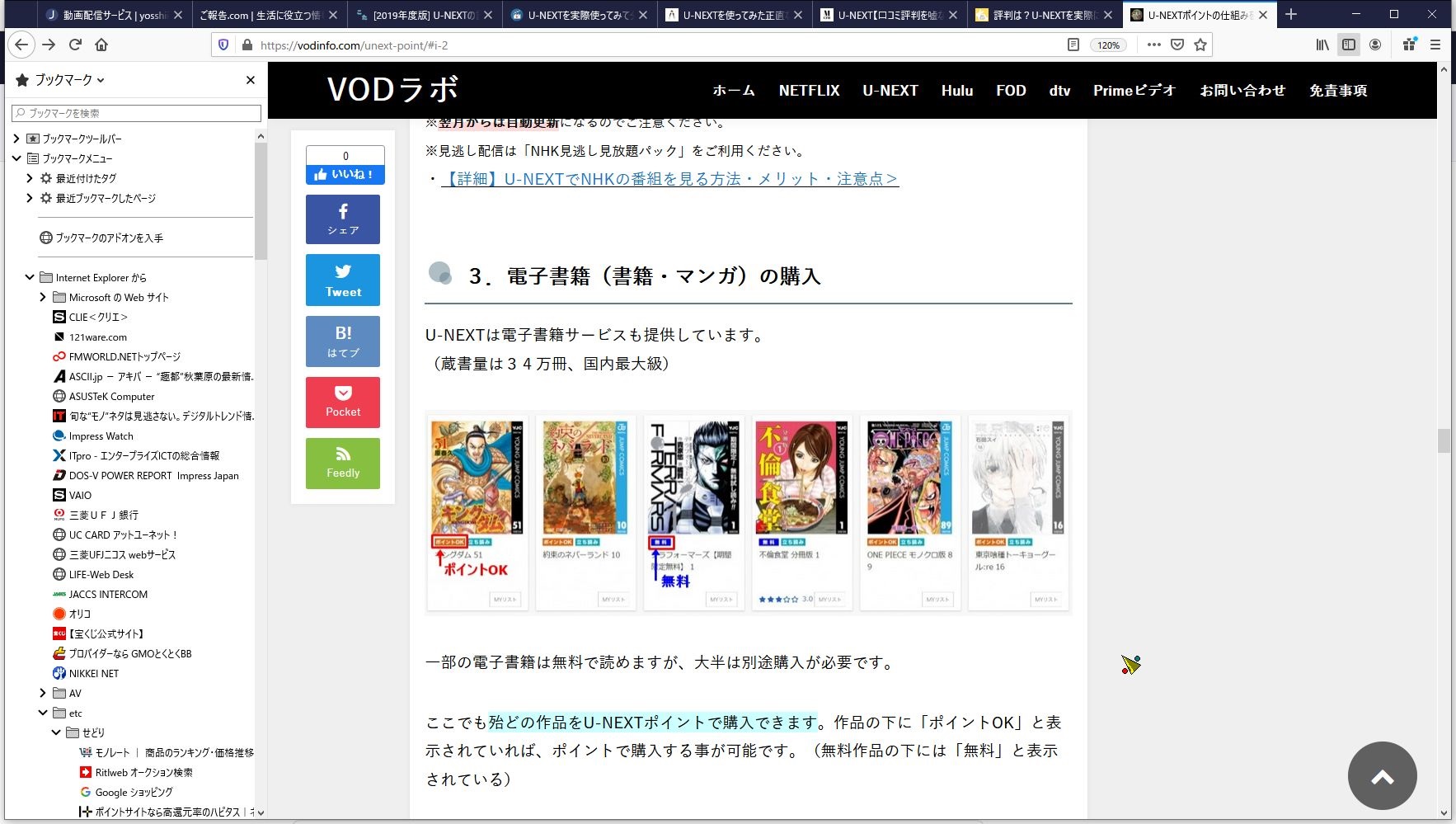This screenshot has width=1456, height=824.
Task: Open お問い合わせ navigation link
Action: click(1242, 91)
